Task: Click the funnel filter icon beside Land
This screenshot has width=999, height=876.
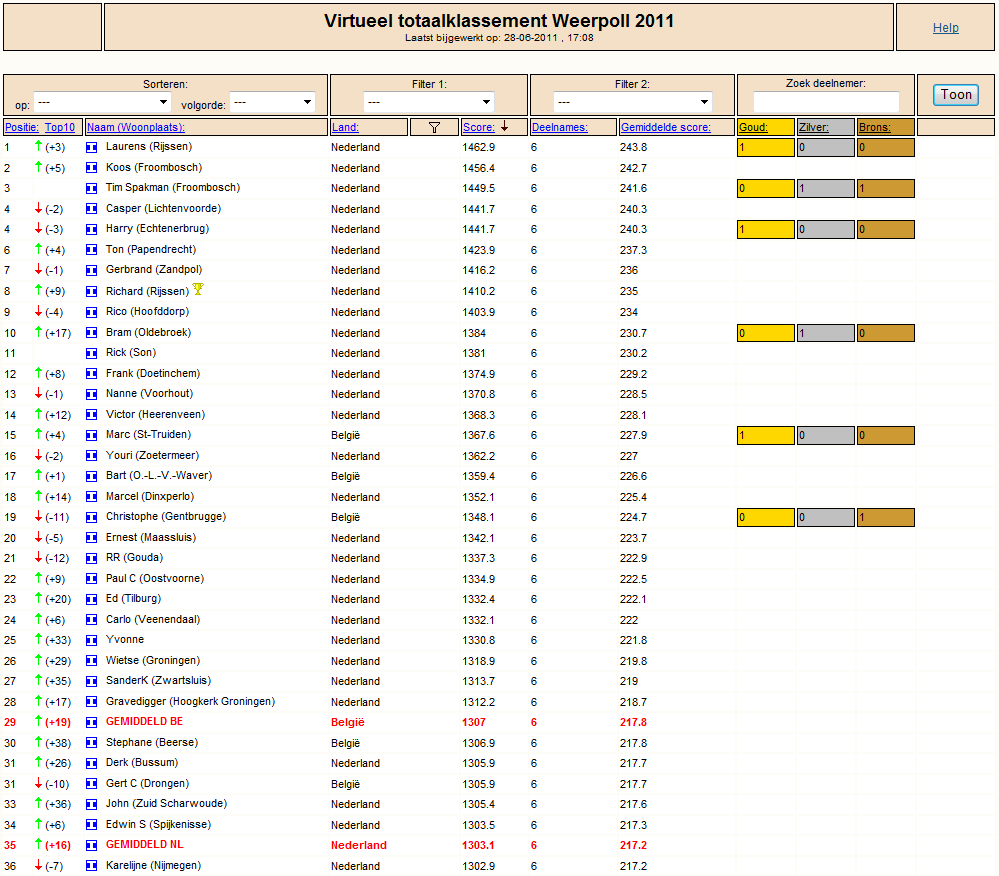Action: [434, 127]
